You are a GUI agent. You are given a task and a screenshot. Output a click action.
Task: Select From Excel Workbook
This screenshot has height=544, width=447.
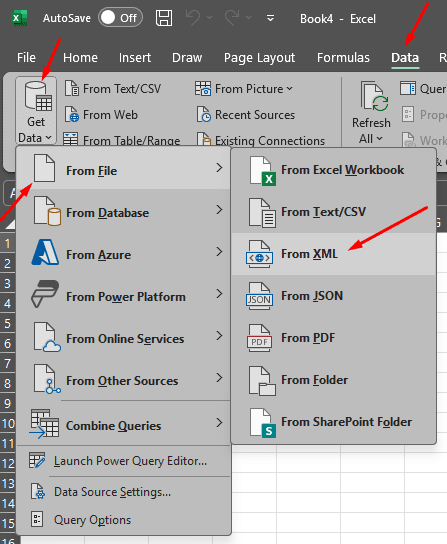[x=334, y=170]
